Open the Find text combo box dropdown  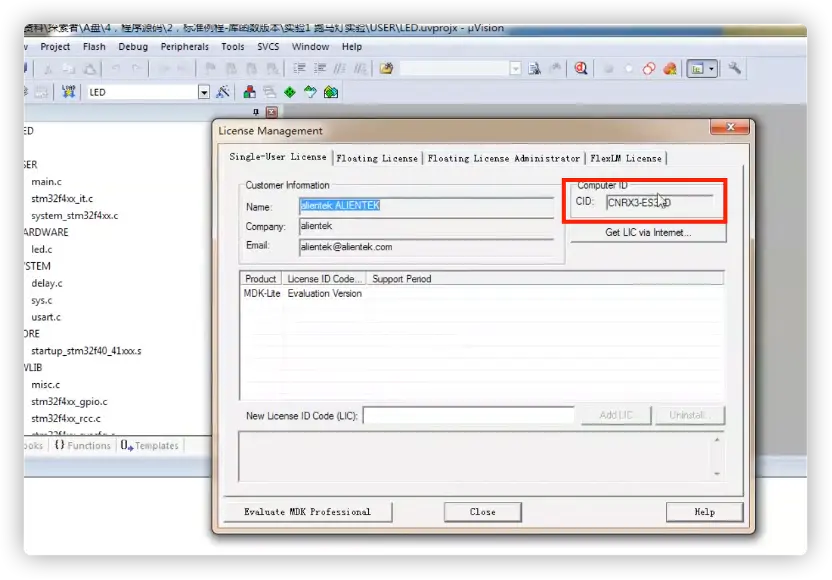point(515,68)
